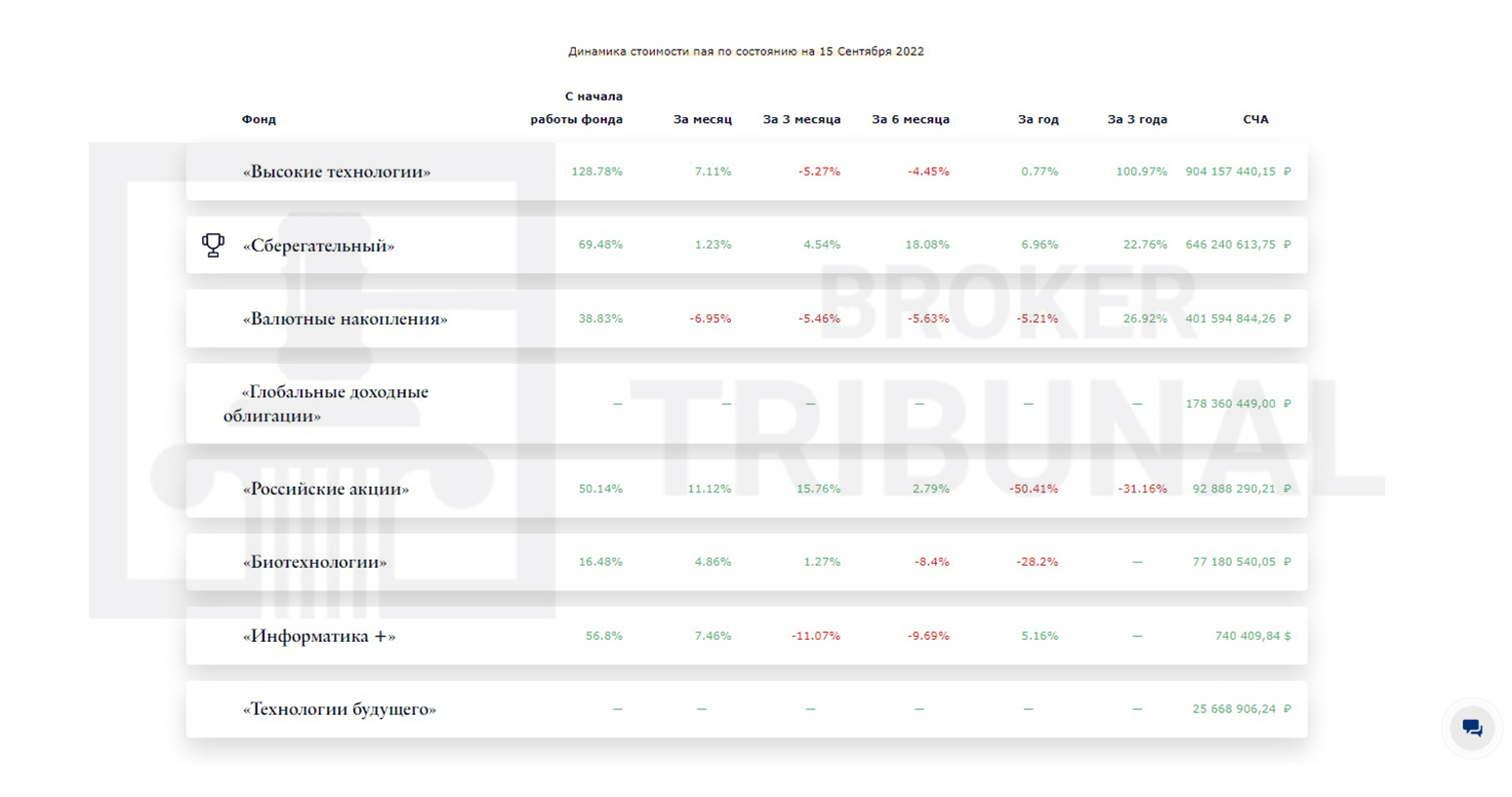Click the «За год» column header

click(x=1038, y=119)
